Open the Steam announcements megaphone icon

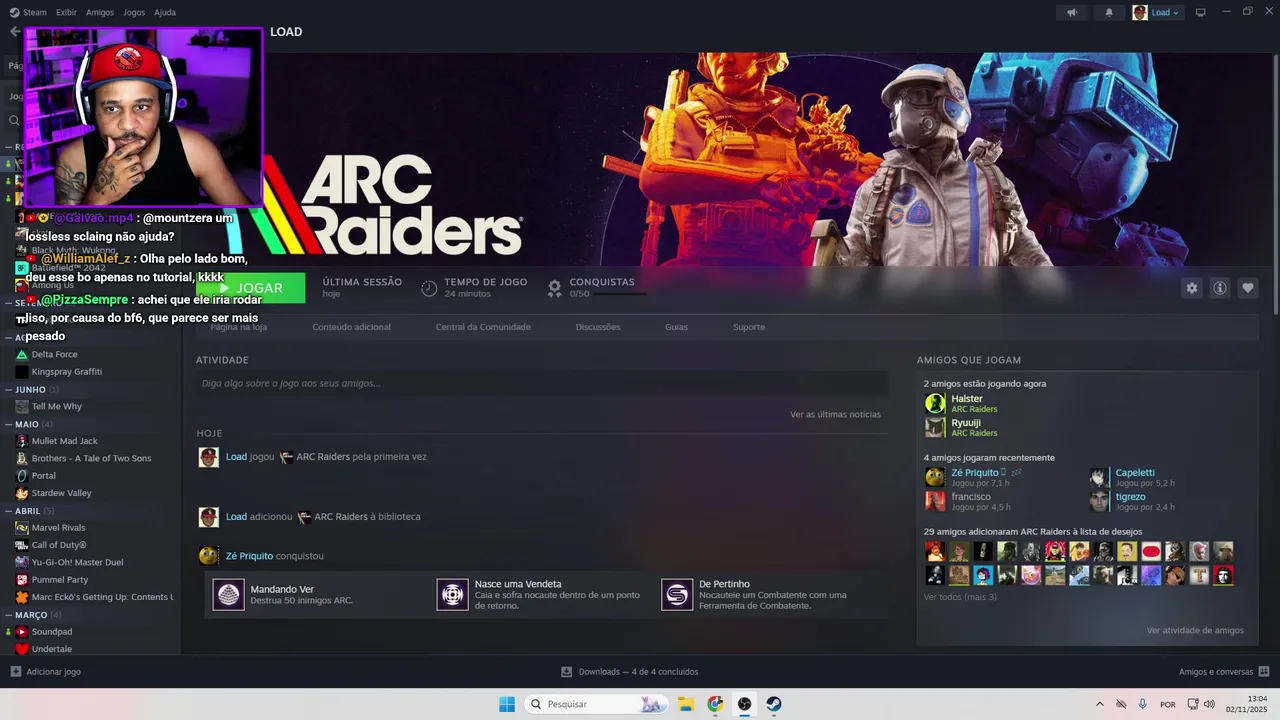pyautogui.click(x=1072, y=13)
